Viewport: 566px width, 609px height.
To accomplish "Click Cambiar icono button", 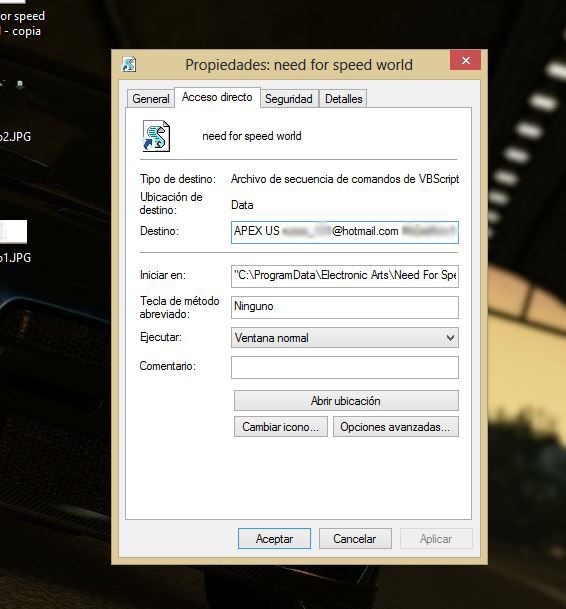I will 280,427.
